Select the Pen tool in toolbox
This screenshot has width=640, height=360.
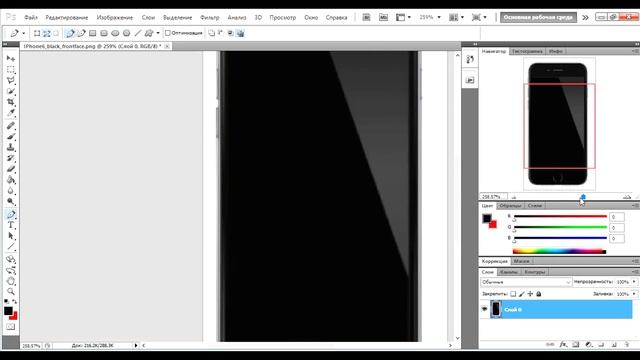click(11, 214)
